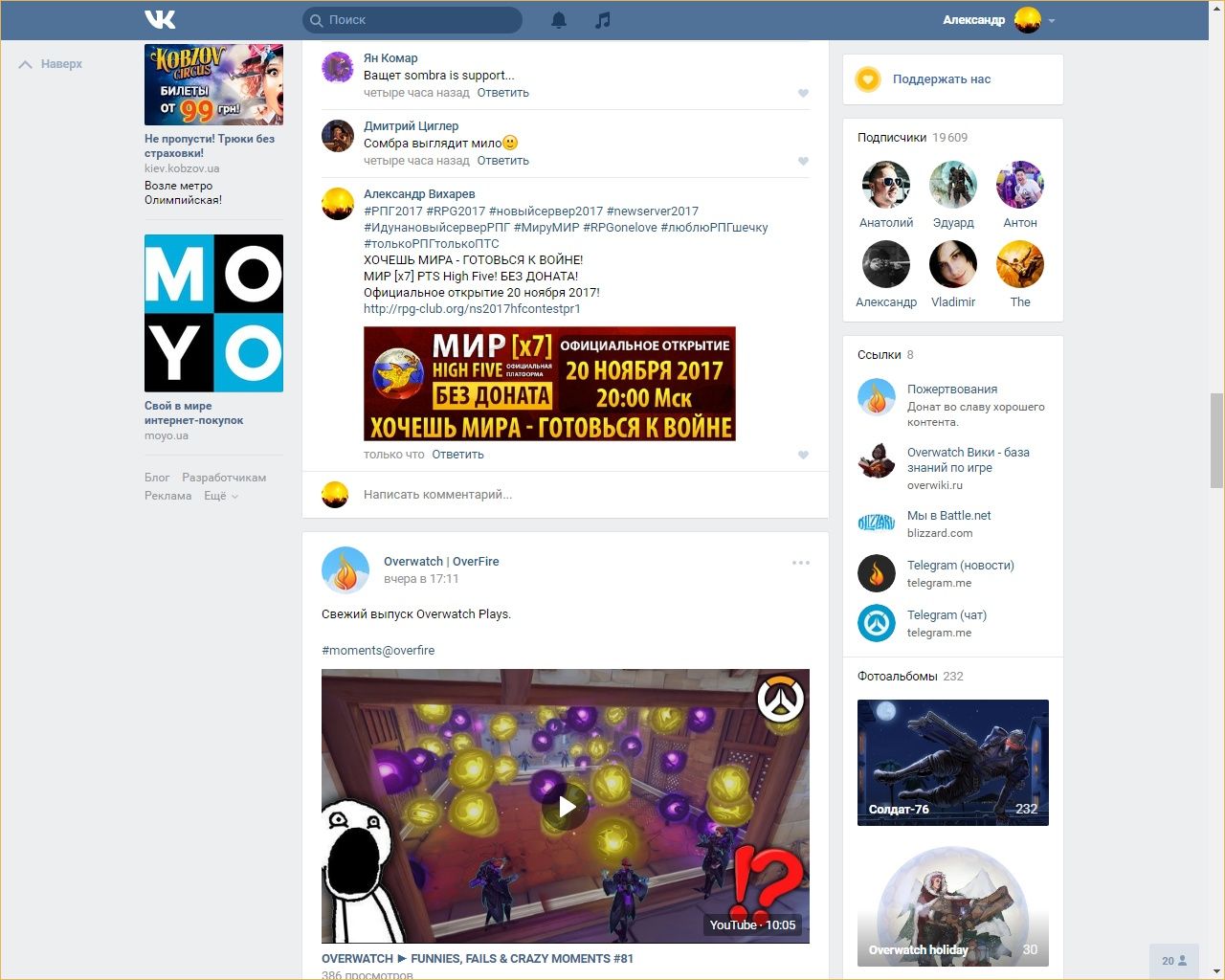Image resolution: width=1225 pixels, height=980 pixels.
Task: Open the MOYO ad banner
Action: coord(213,313)
